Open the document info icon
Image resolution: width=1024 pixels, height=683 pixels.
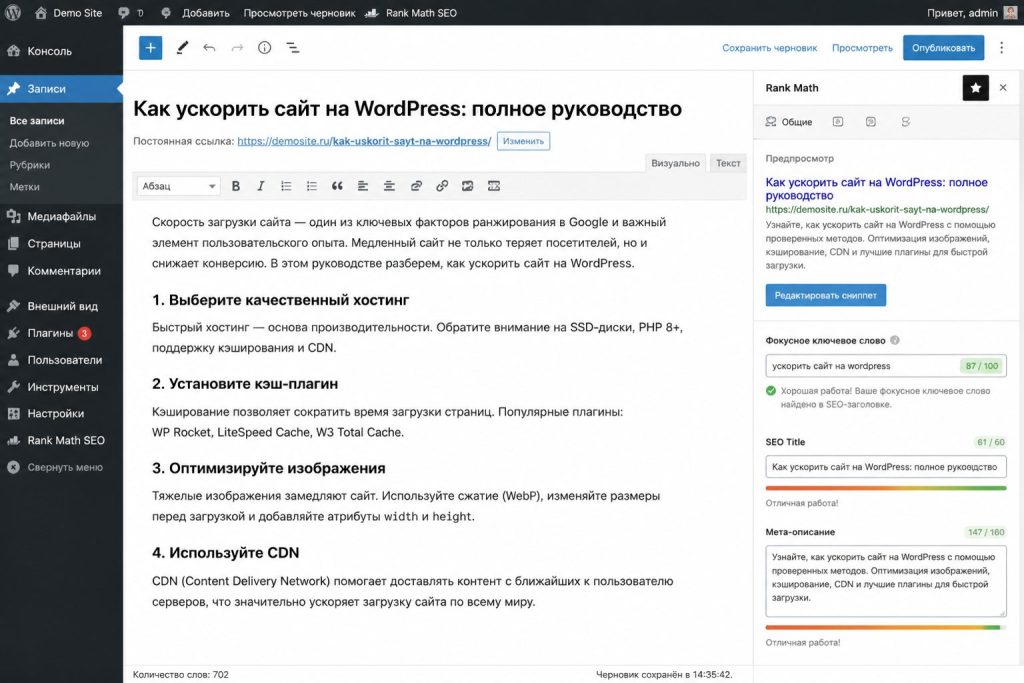(264, 48)
